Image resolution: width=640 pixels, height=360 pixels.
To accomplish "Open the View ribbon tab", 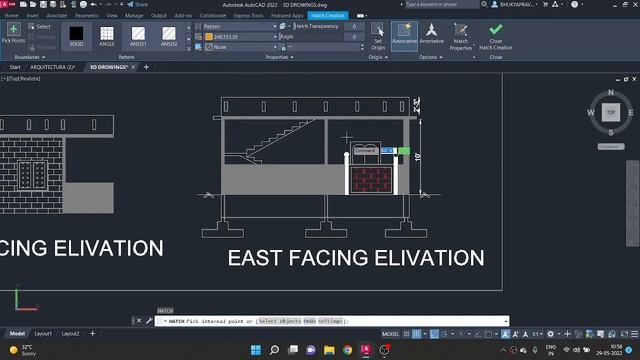I will (x=111, y=16).
